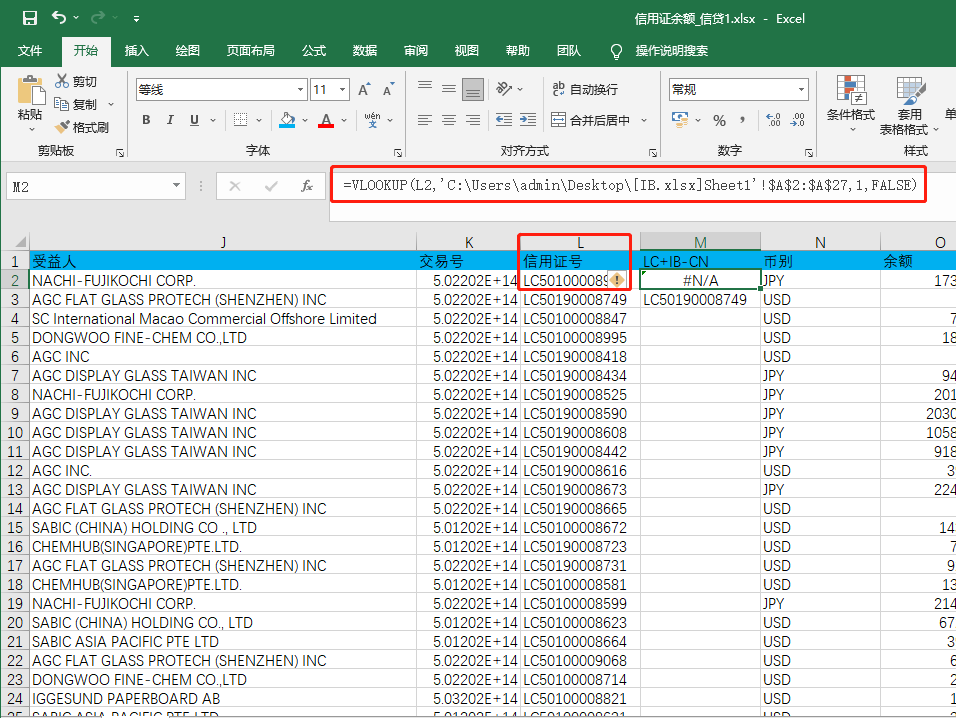The image size is (956, 718).
Task: Click the error warning icon beside L2
Action: [616, 281]
